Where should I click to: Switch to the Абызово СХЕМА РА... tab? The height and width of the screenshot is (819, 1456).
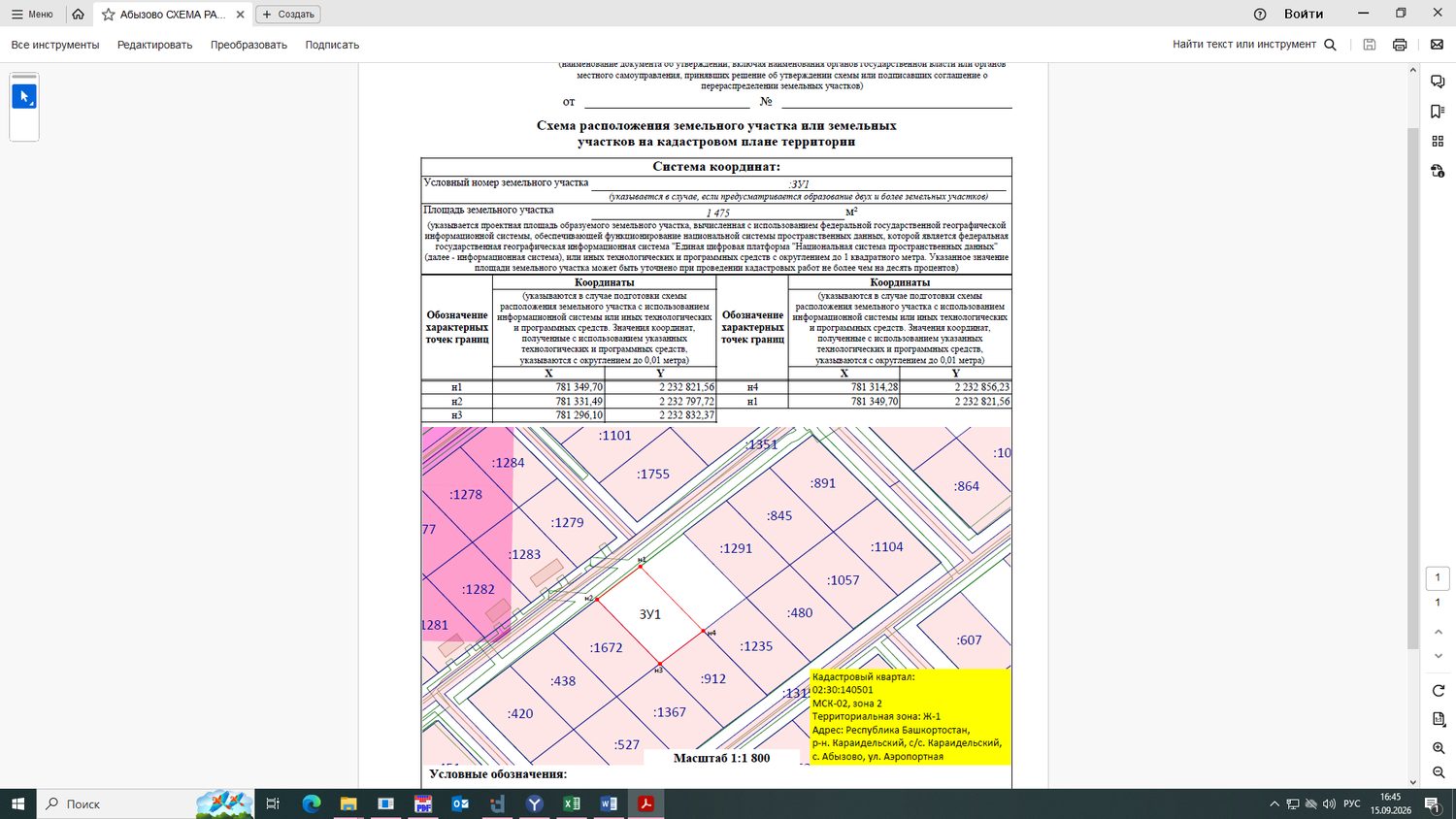pos(172,15)
